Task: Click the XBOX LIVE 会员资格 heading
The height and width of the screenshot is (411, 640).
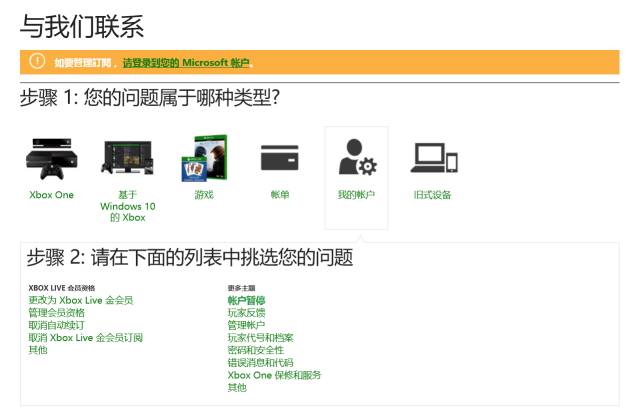Action: point(62,288)
